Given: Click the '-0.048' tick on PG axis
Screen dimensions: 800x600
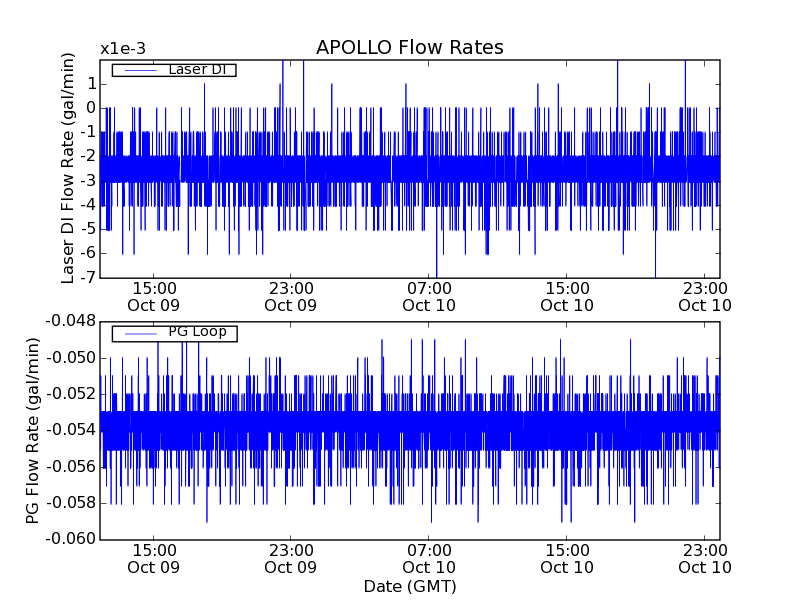Looking at the screenshot, I should (x=70, y=321).
